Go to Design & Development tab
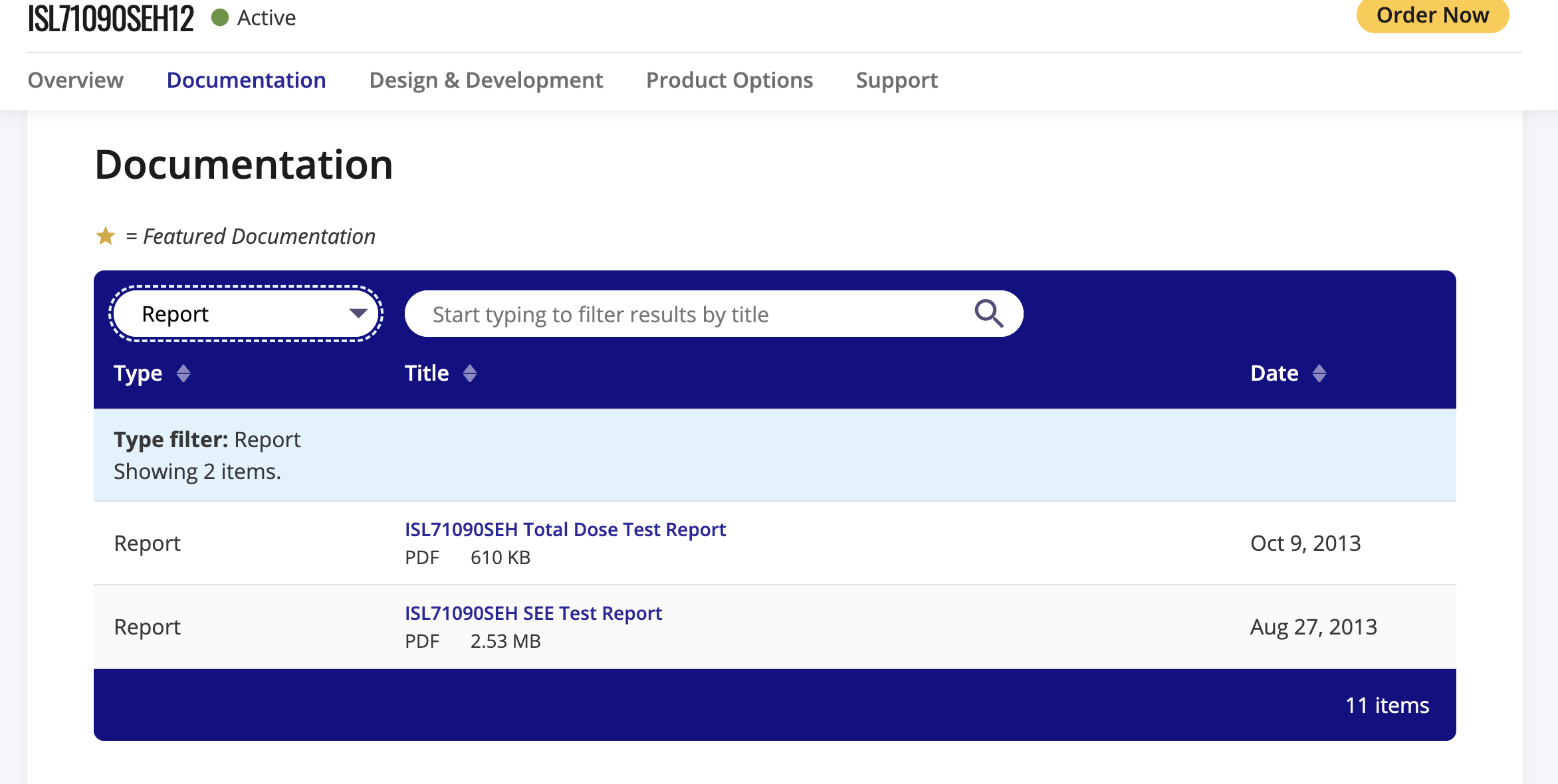1558x784 pixels. (486, 80)
